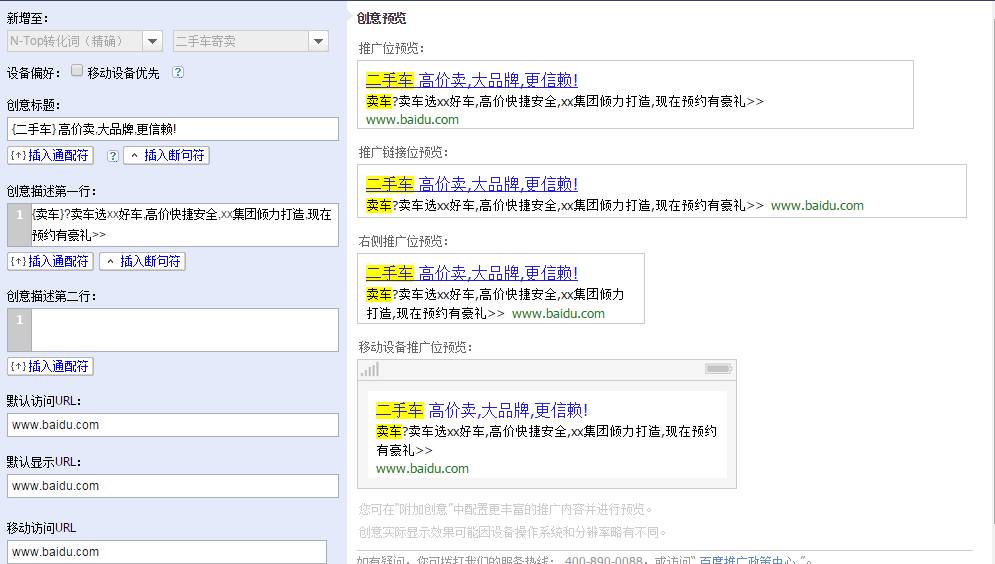Edit the 创意标题 input field
Image resolution: width=995 pixels, height=564 pixels.
(x=173, y=129)
